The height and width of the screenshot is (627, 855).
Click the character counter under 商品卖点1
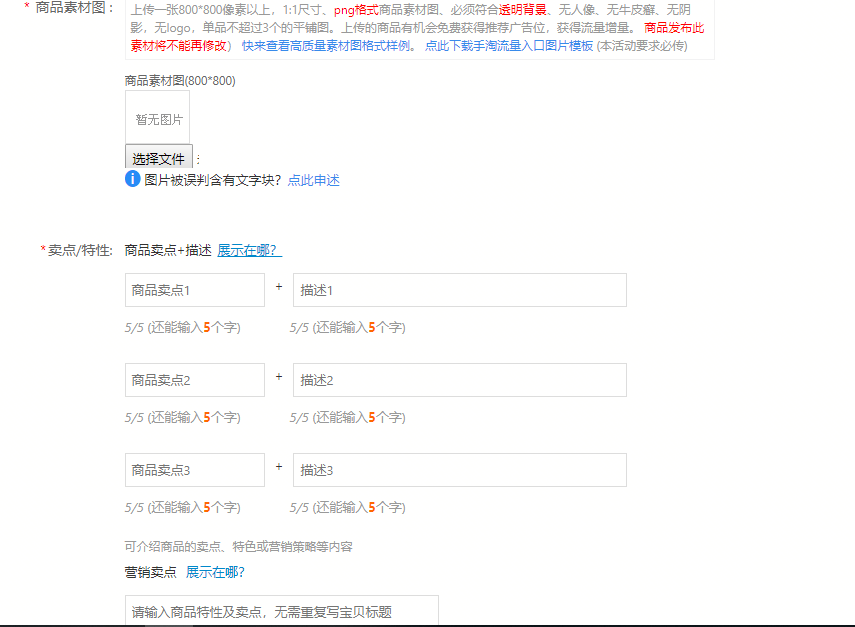tap(183, 327)
